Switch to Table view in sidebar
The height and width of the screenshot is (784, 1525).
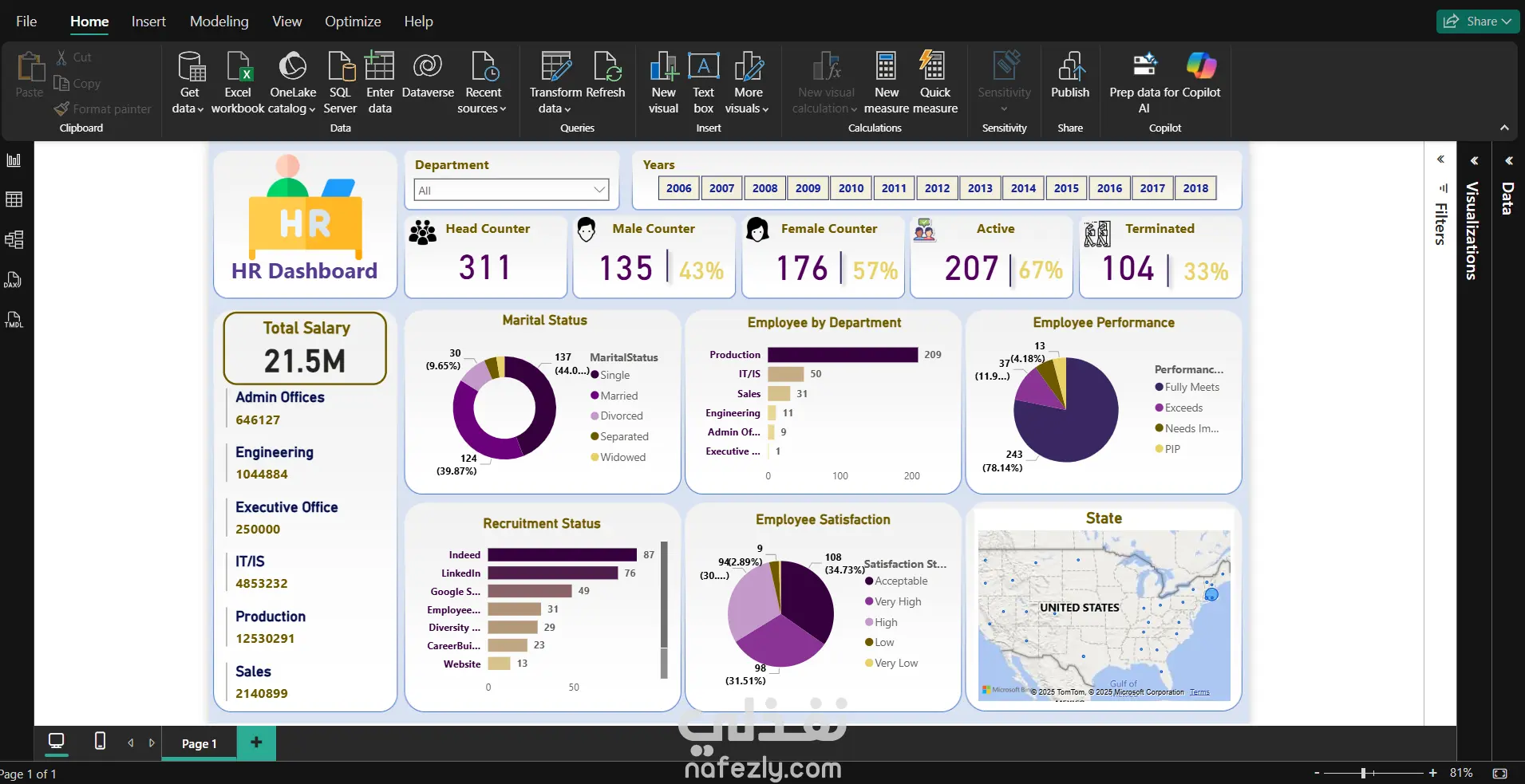[x=14, y=199]
